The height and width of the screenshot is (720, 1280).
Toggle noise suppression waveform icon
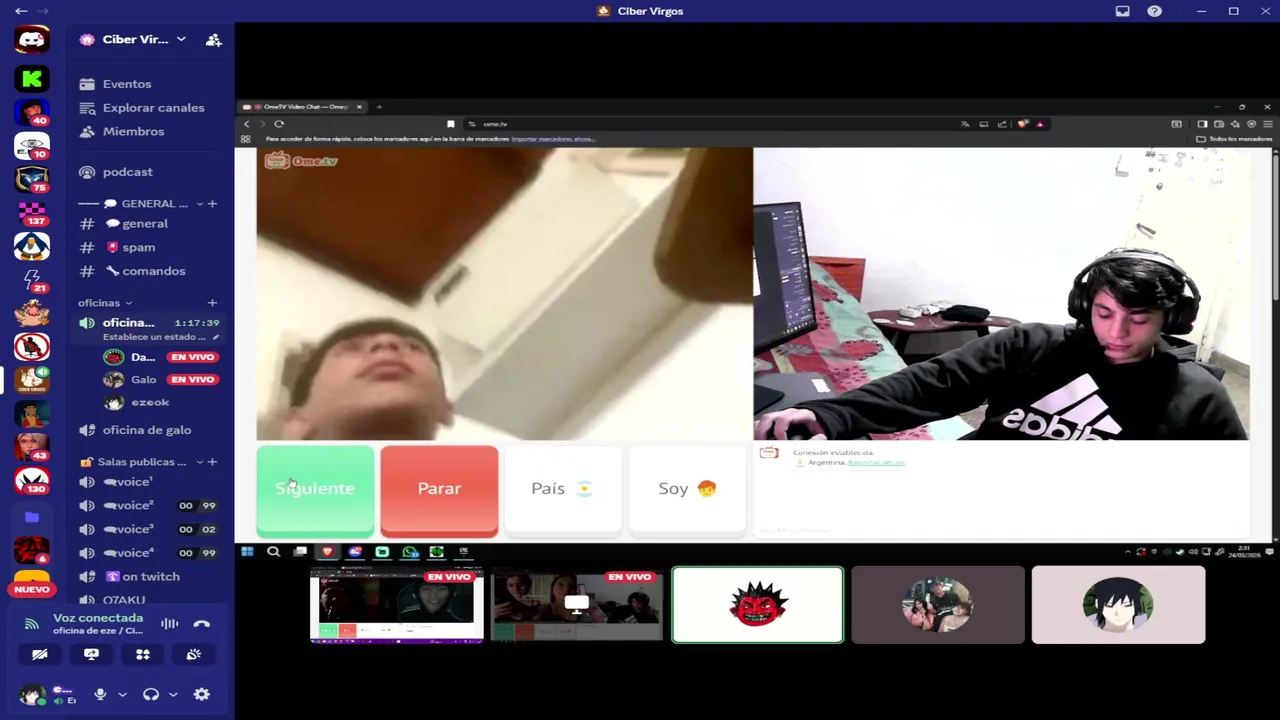point(169,624)
